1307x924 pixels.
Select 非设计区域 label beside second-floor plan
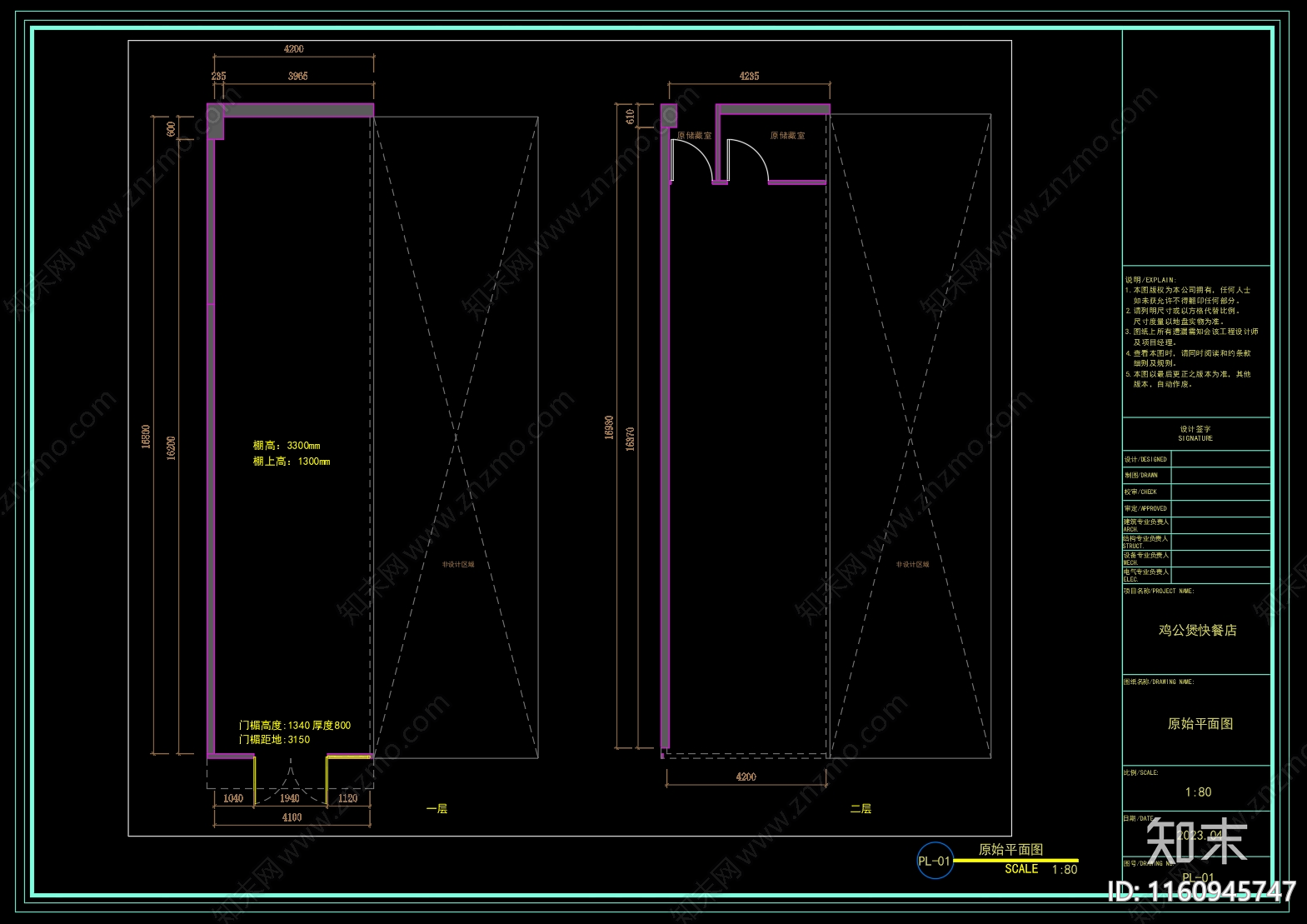pos(912,564)
